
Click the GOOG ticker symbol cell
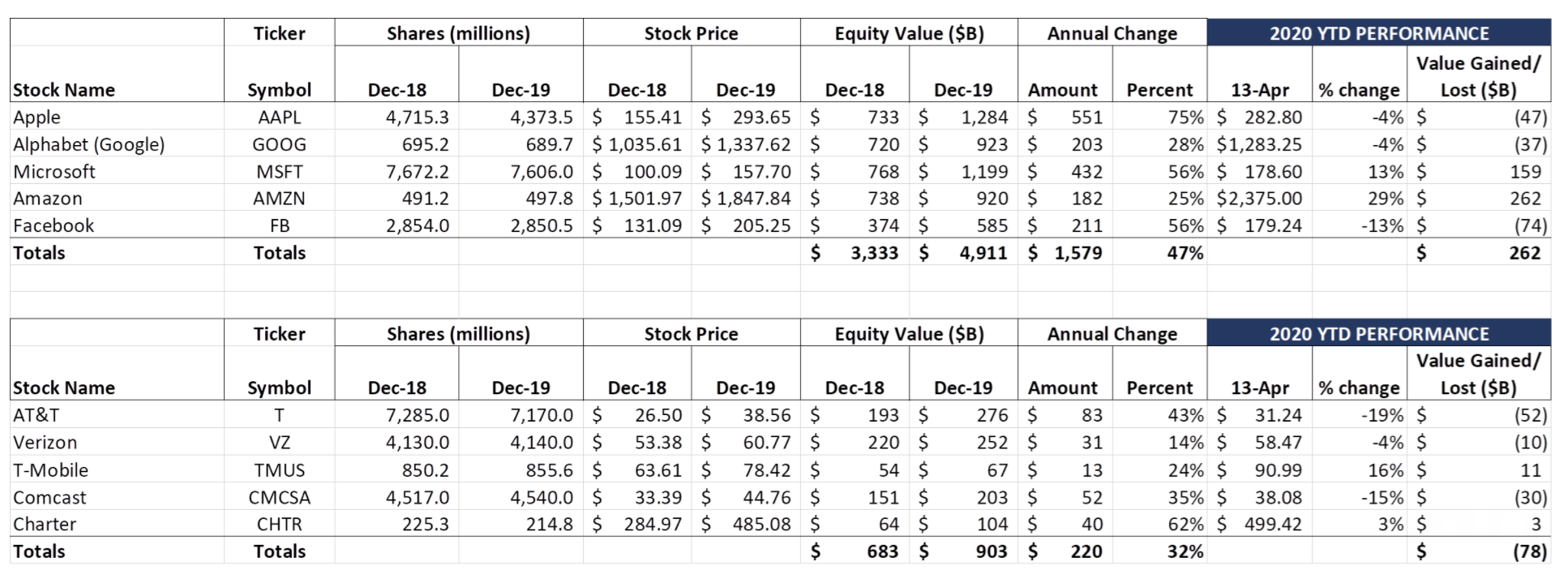click(x=279, y=144)
